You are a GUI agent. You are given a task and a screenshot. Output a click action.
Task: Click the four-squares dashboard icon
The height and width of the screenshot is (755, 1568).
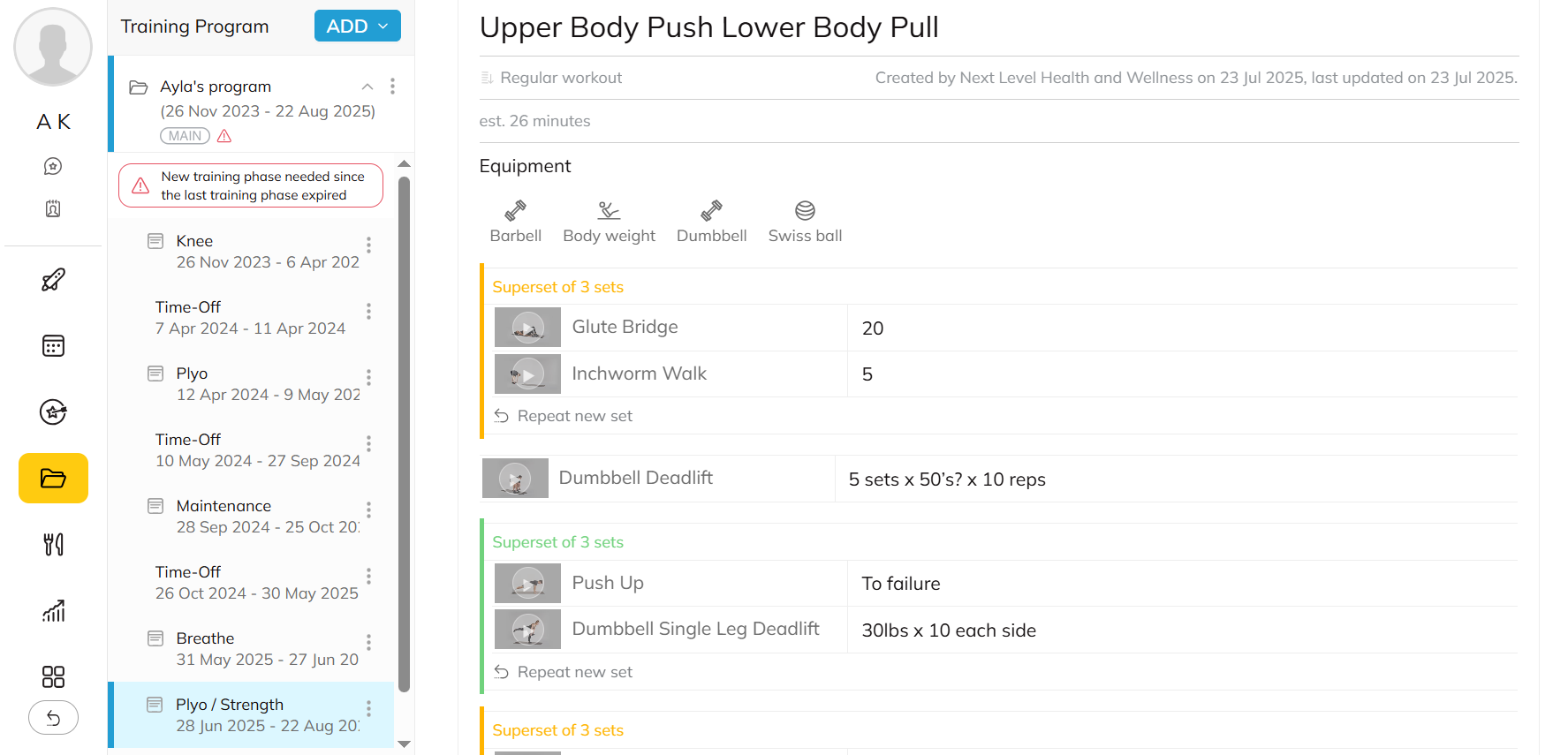coord(53,677)
